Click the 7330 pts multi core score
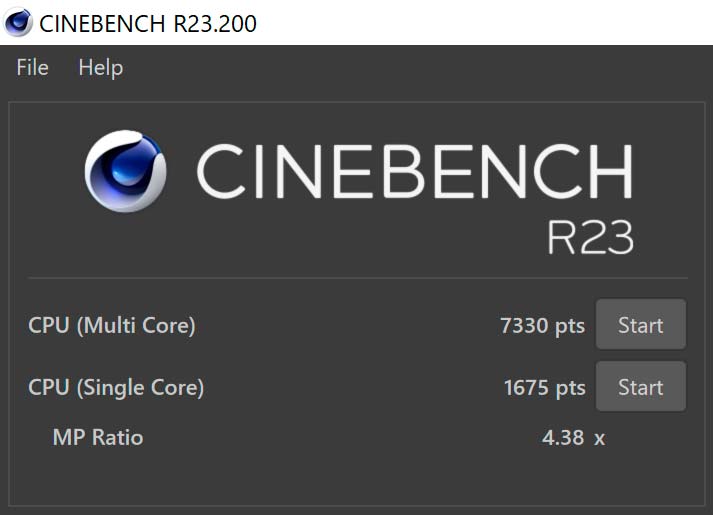This screenshot has width=713, height=515. click(x=542, y=325)
